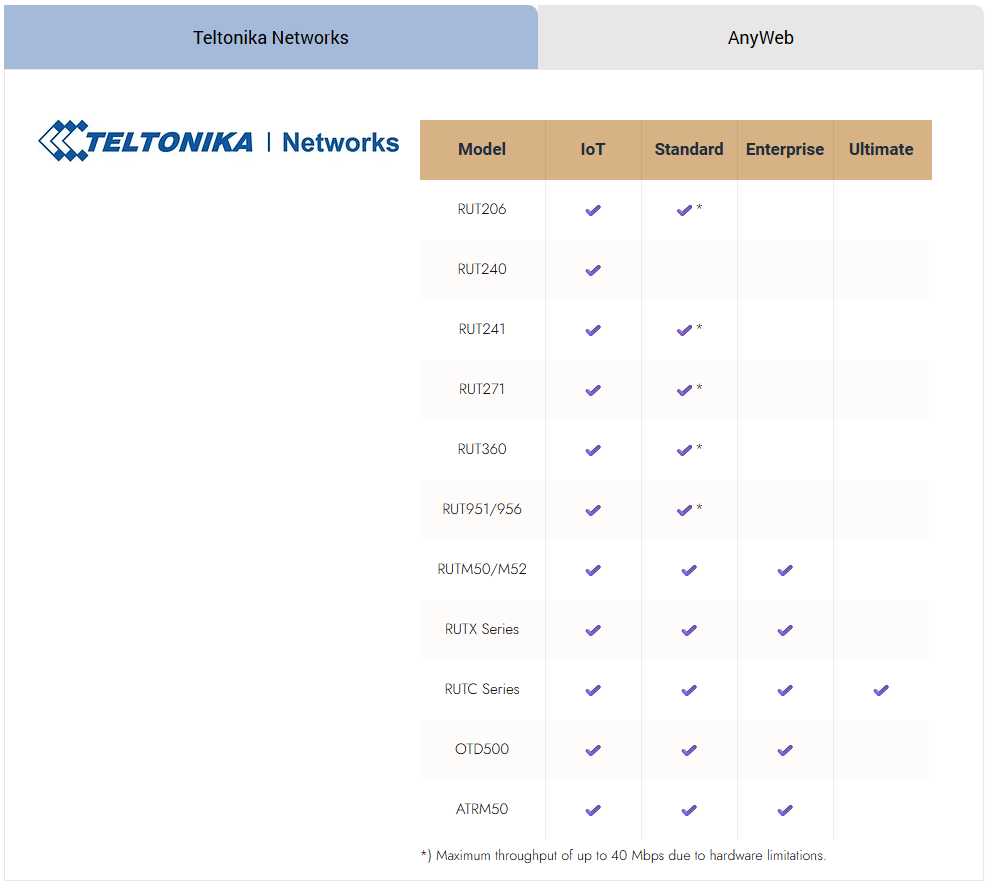Click the OTD500 Enterprise checkmark
The height and width of the screenshot is (887, 989).
[785, 749]
